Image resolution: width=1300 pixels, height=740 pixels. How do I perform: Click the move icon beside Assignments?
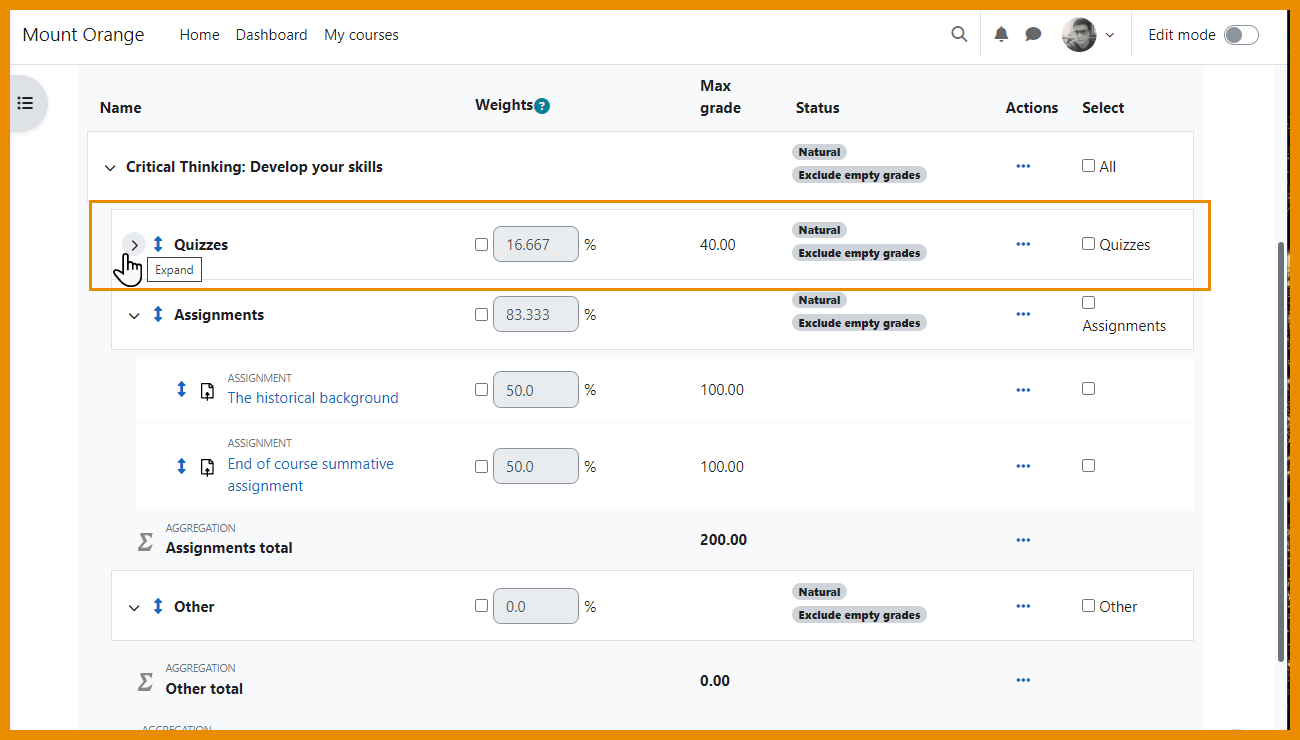(x=157, y=314)
